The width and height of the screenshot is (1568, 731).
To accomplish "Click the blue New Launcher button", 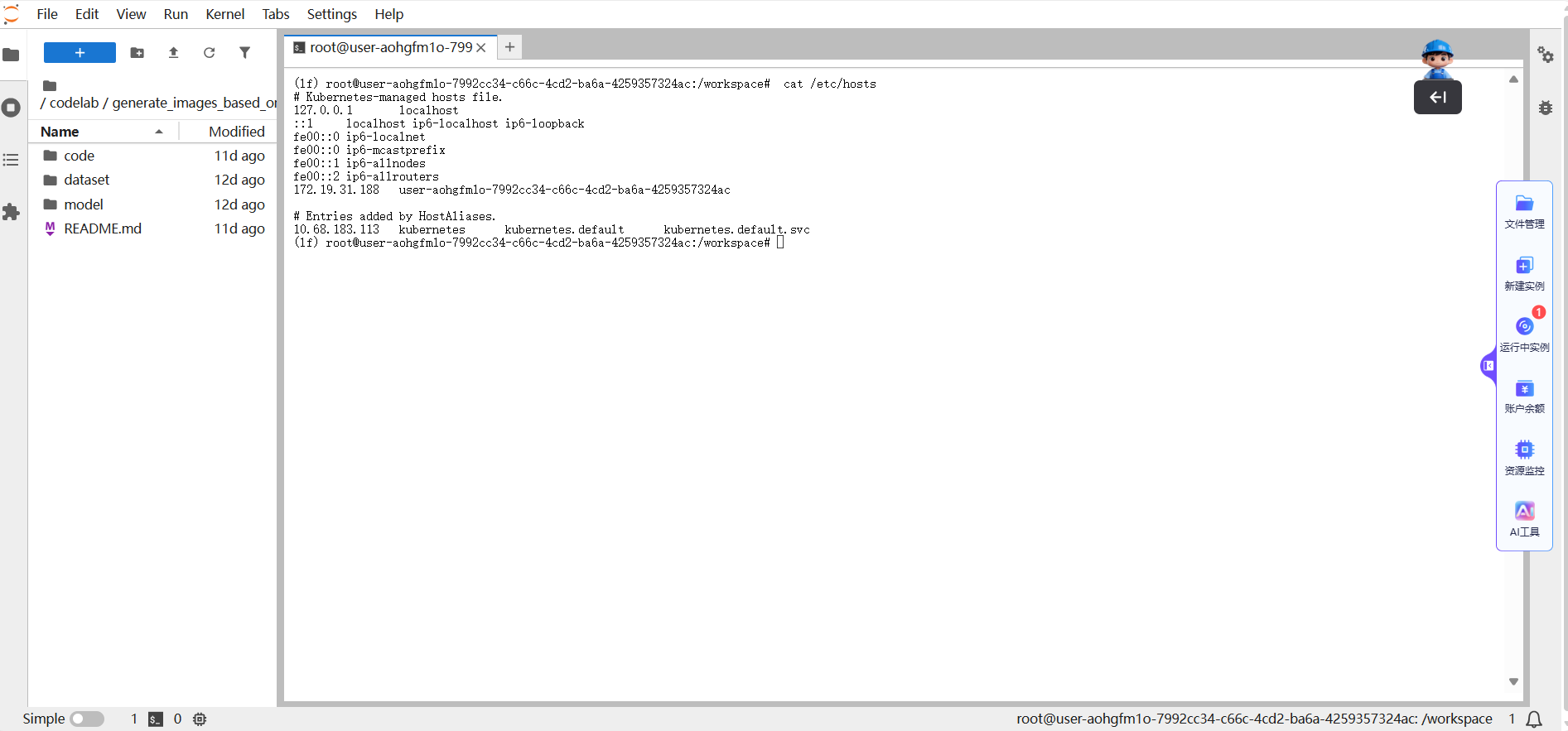I will (80, 53).
